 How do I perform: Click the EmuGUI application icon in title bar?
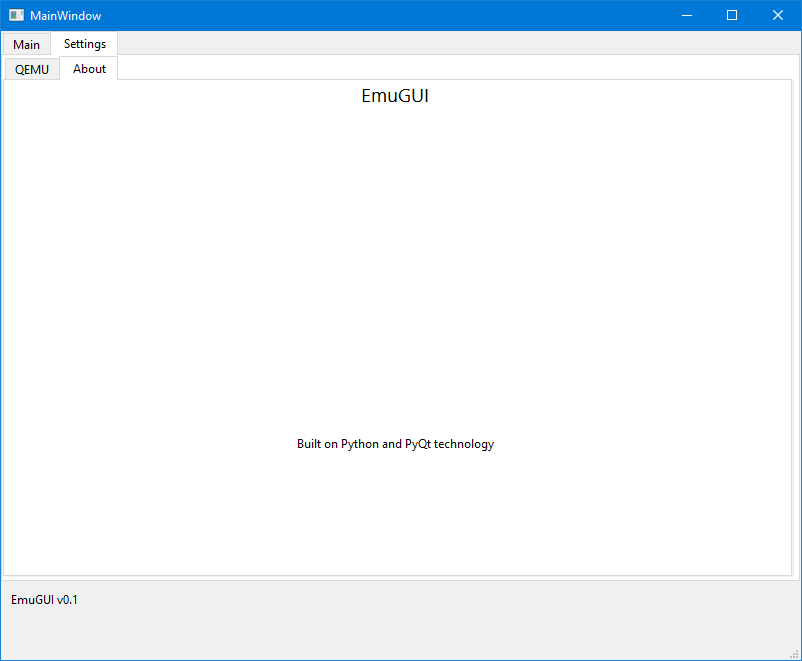[14, 14]
